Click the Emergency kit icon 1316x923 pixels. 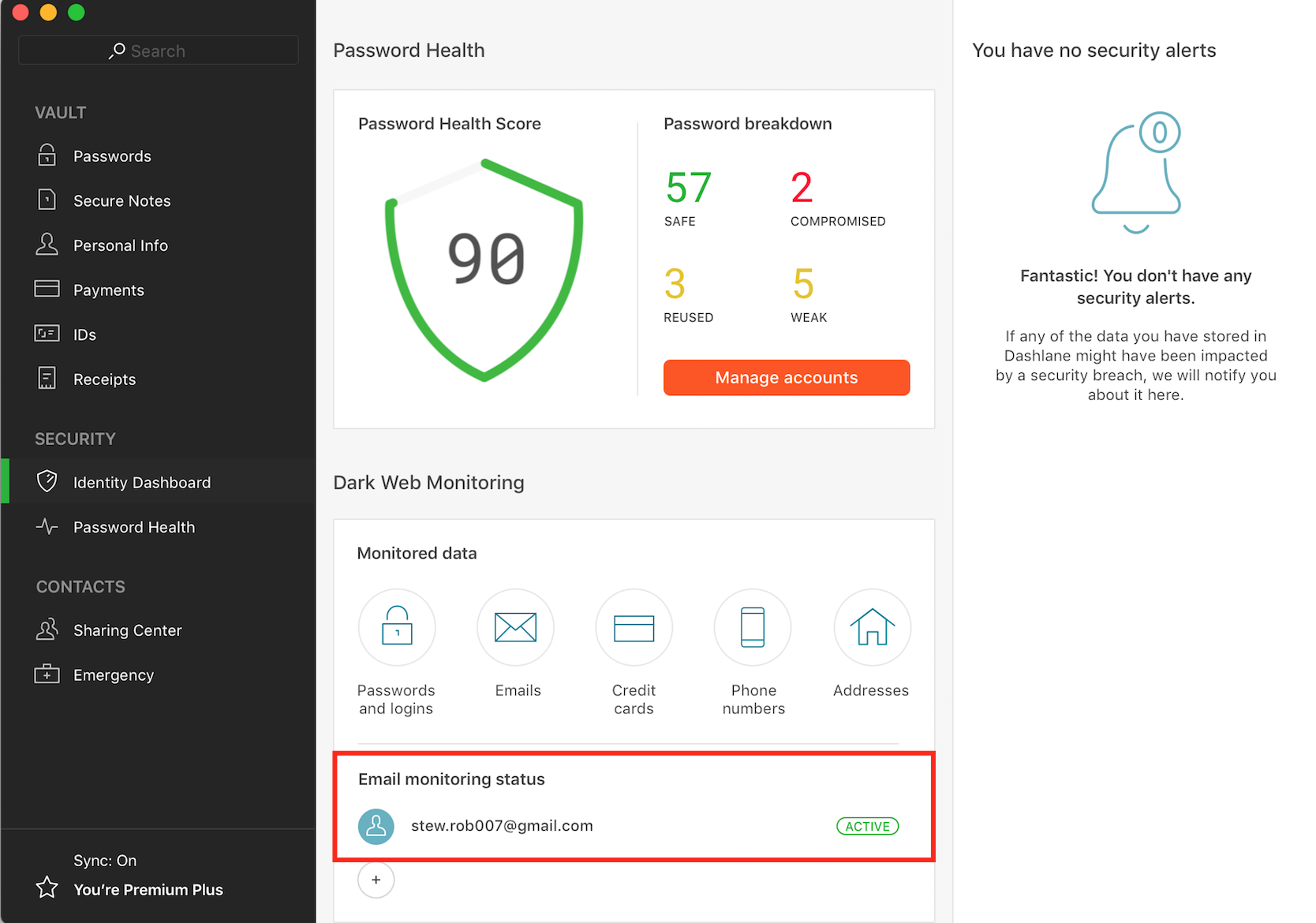point(47,674)
